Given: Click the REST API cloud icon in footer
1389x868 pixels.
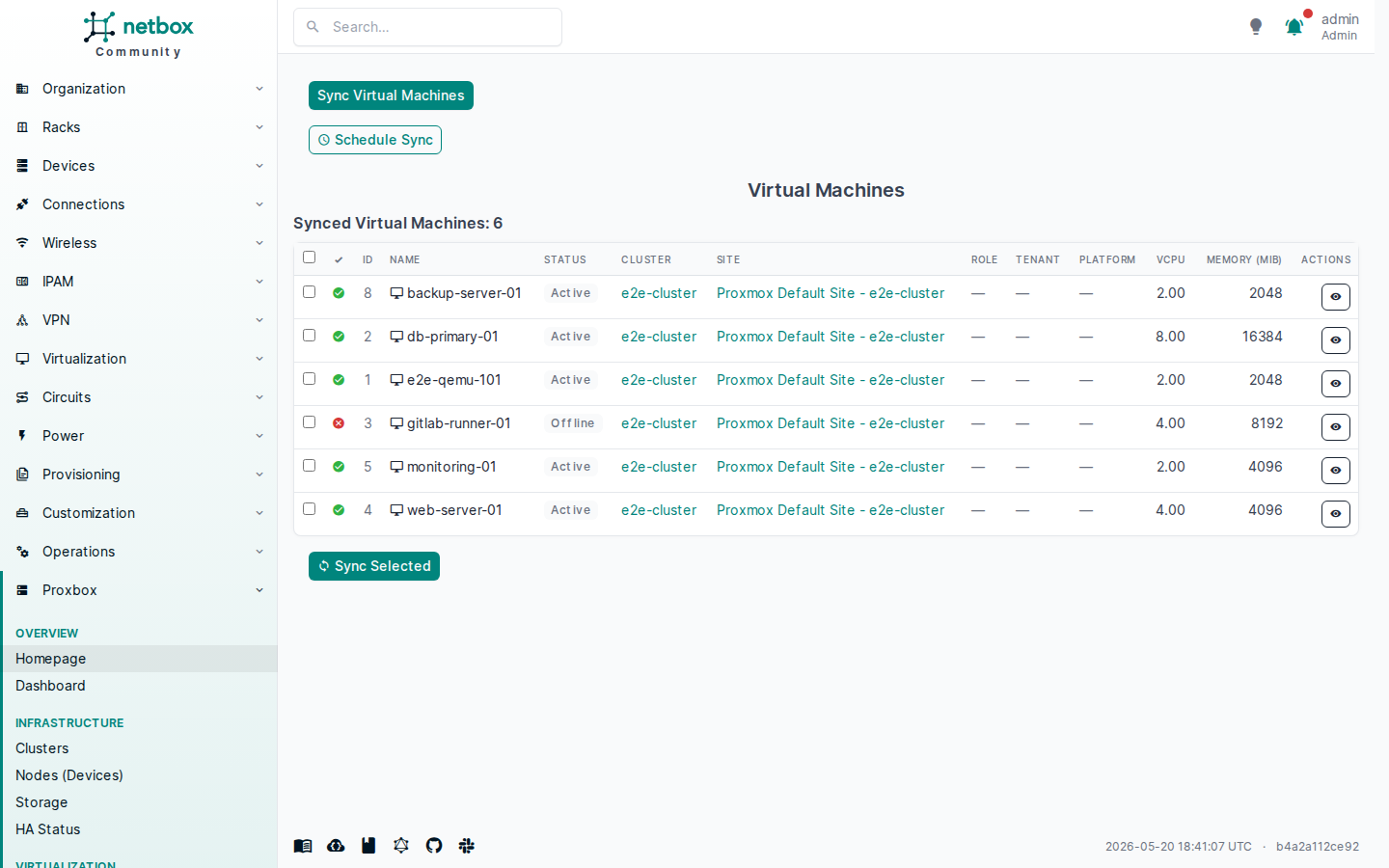Looking at the screenshot, I should click(336, 846).
